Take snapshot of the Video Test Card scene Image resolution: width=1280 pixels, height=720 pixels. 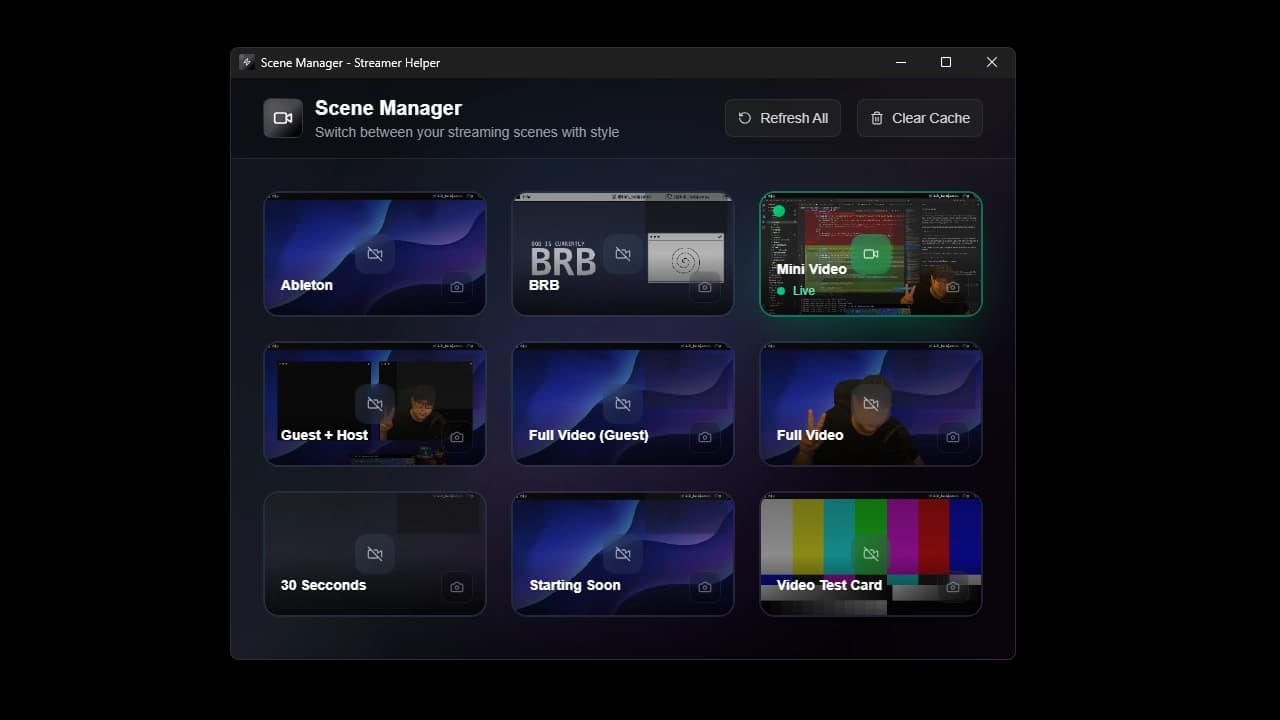click(953, 587)
